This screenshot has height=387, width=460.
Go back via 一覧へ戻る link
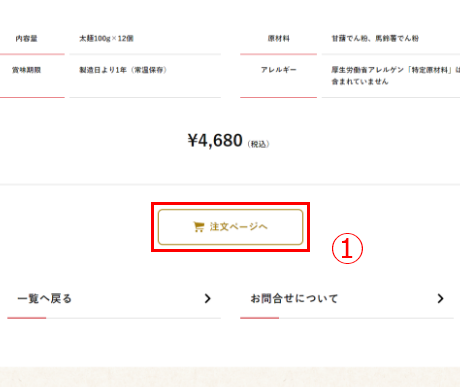click(45, 298)
